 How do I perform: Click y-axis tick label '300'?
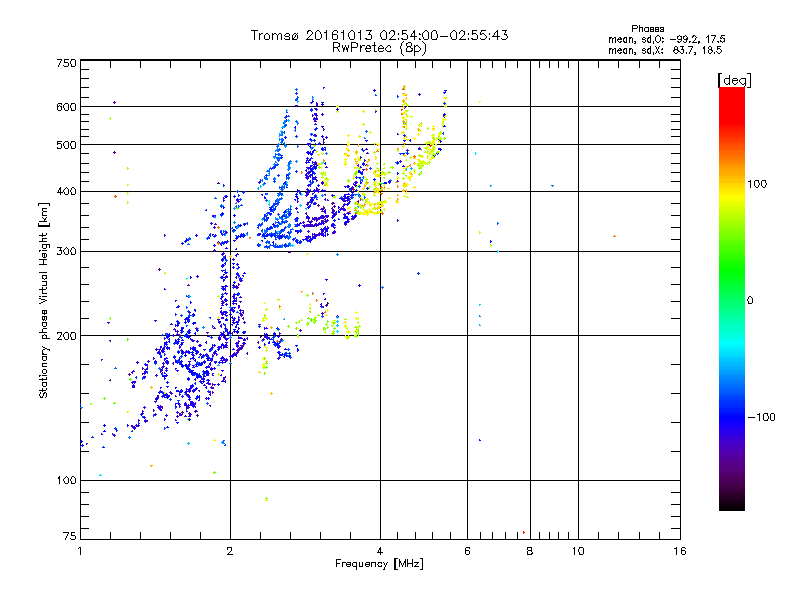67,252
